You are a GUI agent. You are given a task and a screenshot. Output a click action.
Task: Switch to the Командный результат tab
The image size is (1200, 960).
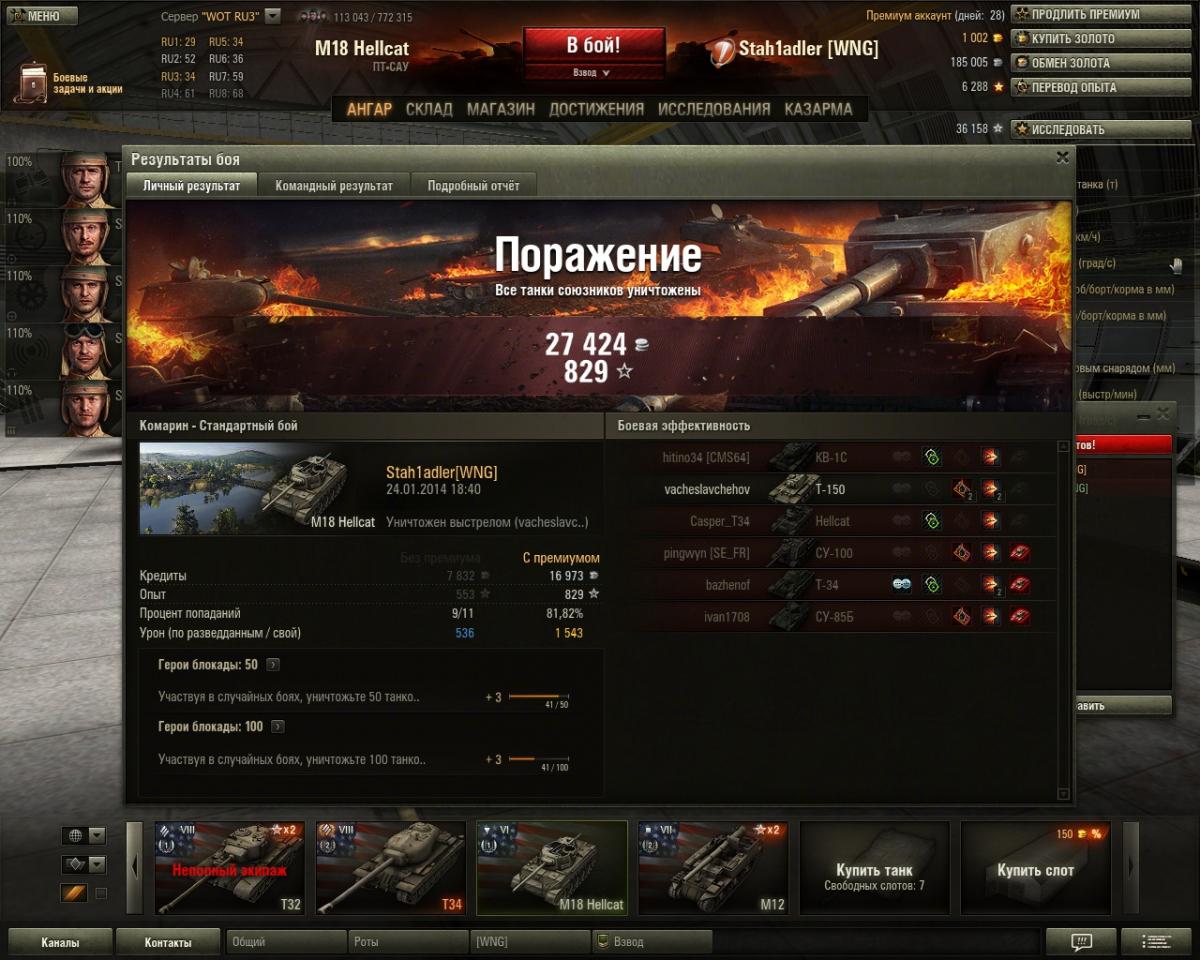coord(334,186)
